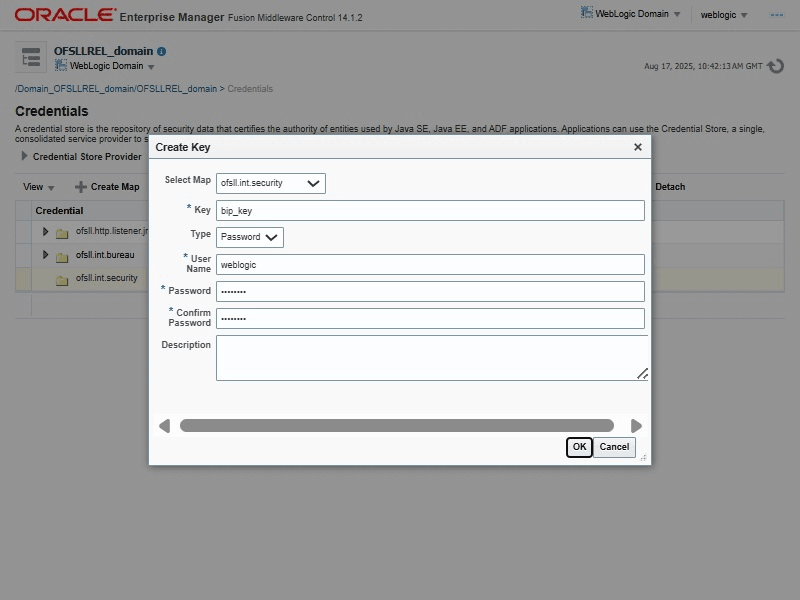
Task: Expand the ofsll.http.listener node
Action: (x=45, y=231)
